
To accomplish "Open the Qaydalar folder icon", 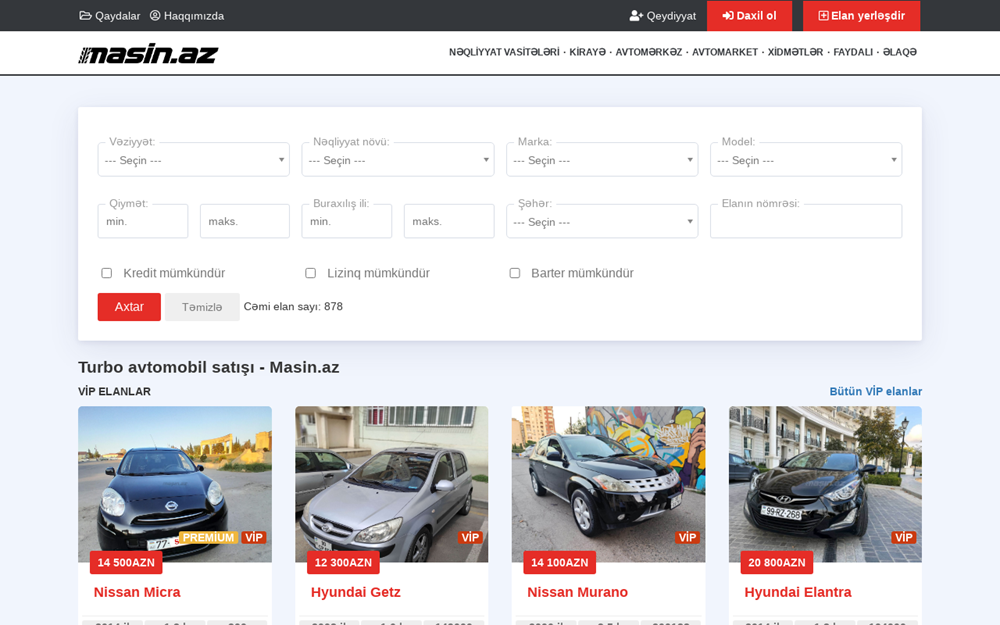I will (x=85, y=15).
